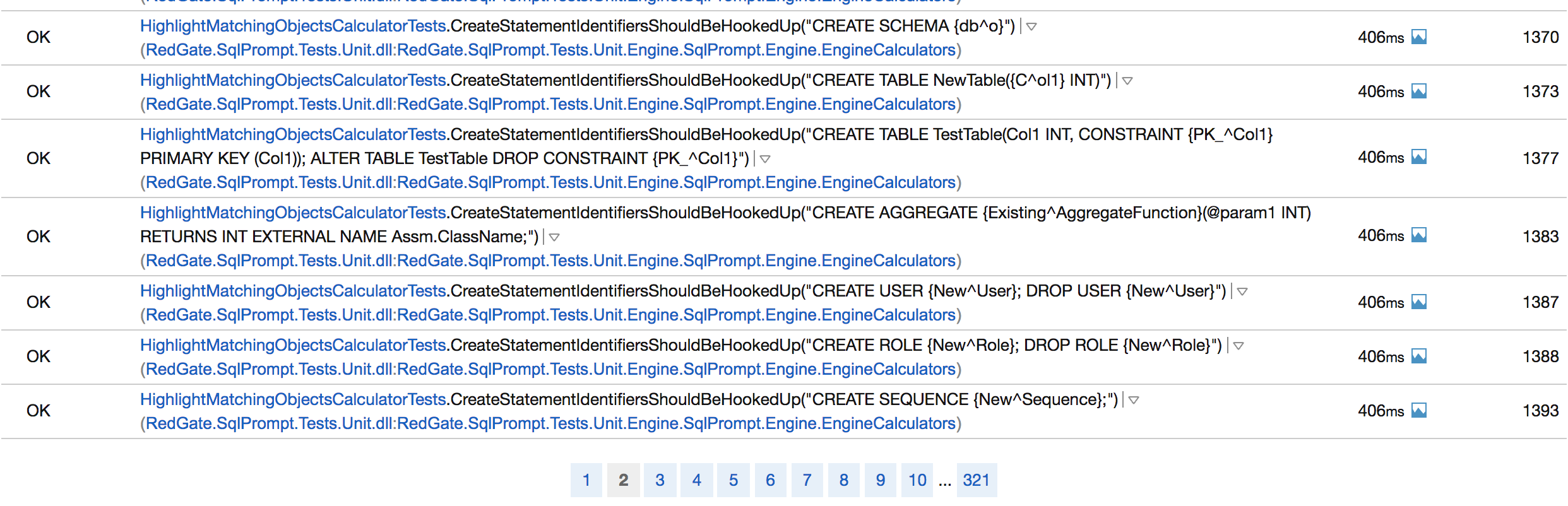Go to page 3 of test results
1568x506 pixels.
tap(660, 481)
